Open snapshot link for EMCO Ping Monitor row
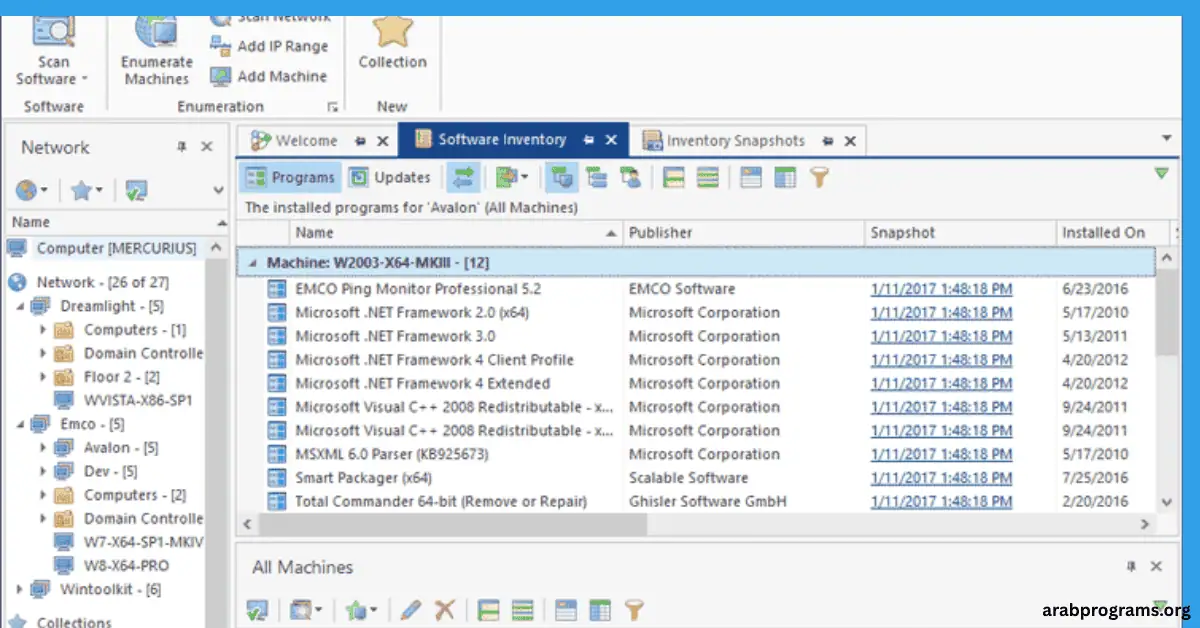The image size is (1200, 628). tap(941, 289)
